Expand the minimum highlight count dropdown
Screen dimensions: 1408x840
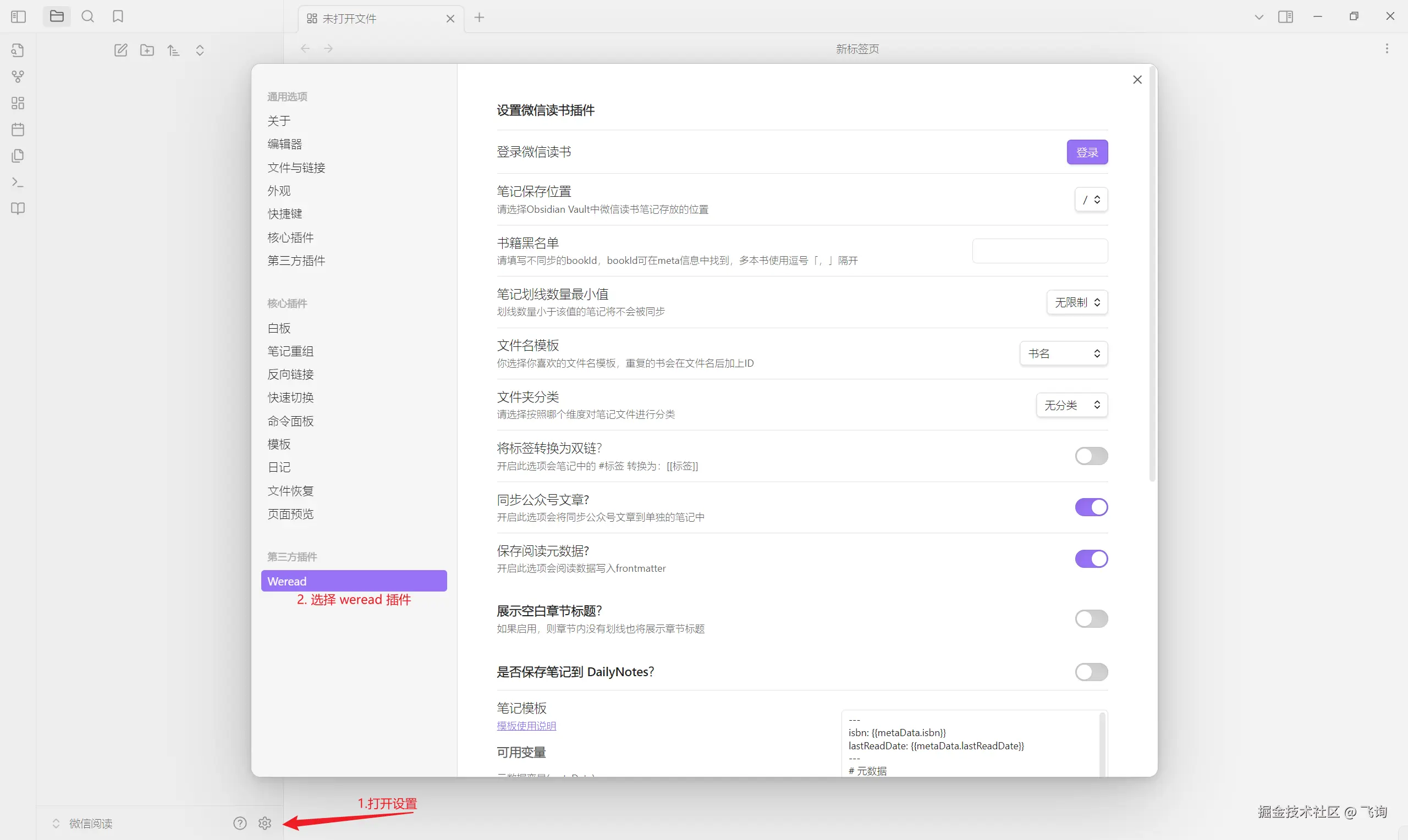pyautogui.click(x=1077, y=302)
